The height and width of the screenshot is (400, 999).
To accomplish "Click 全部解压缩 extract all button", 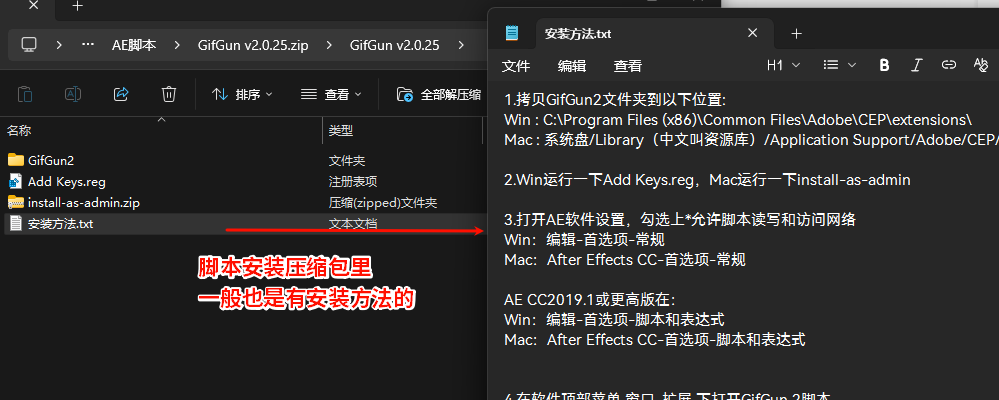I will [x=440, y=94].
